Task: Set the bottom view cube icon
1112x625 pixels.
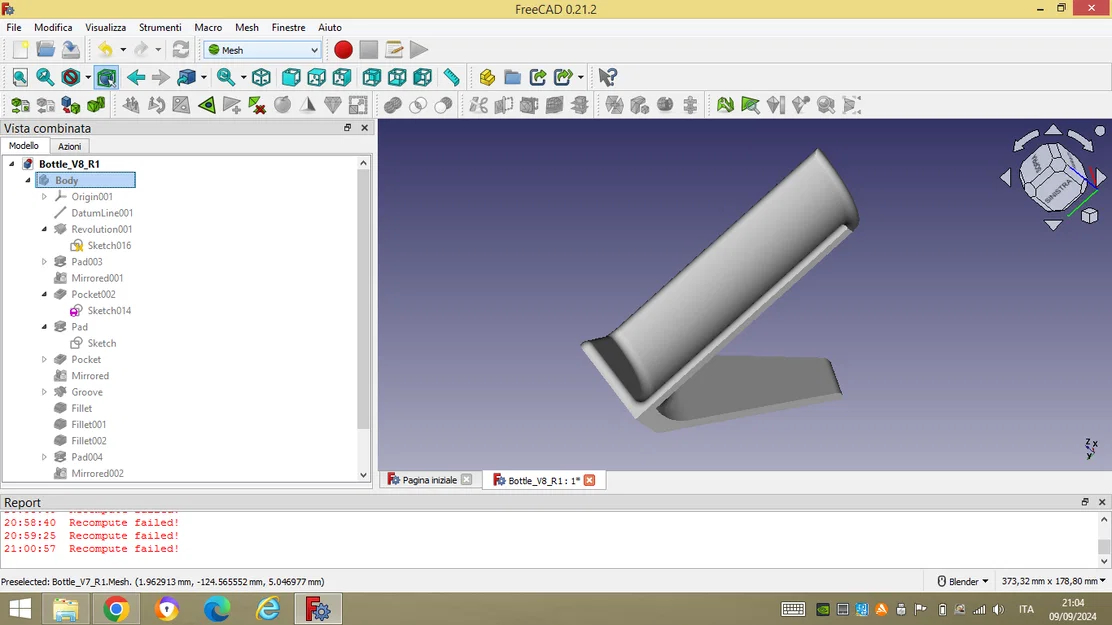Action: pos(397,77)
